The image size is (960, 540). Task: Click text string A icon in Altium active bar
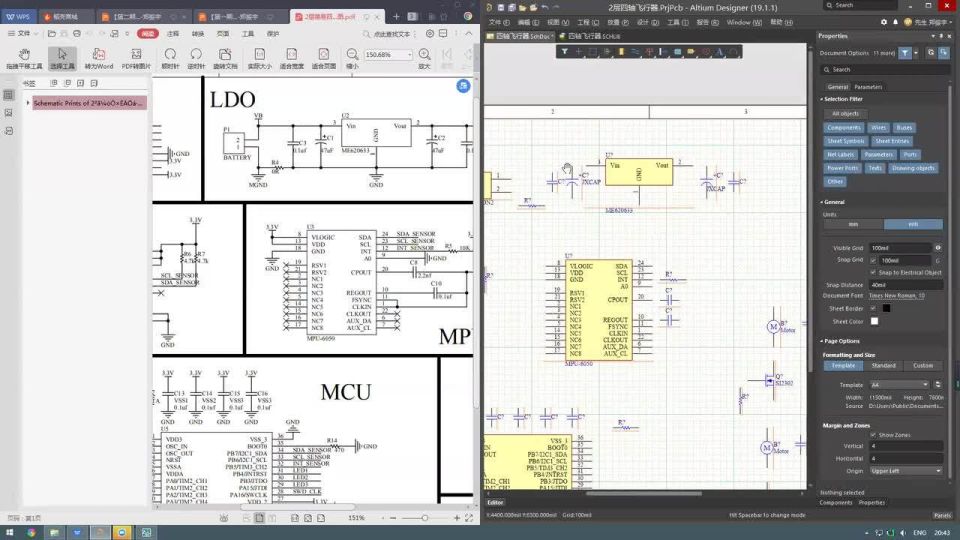pos(719,52)
